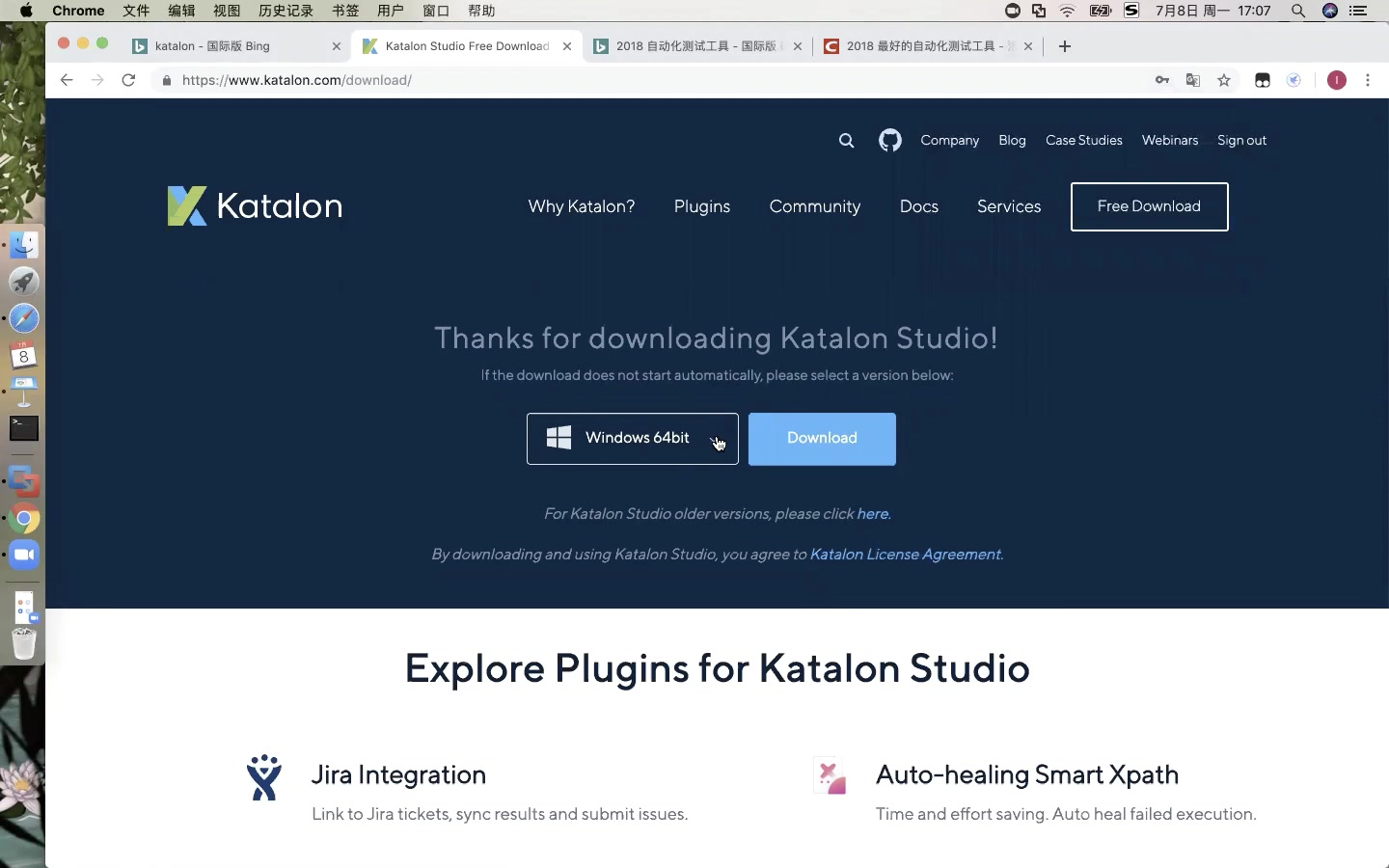The width and height of the screenshot is (1389, 868).
Task: Open the Company link
Action: [x=949, y=141]
